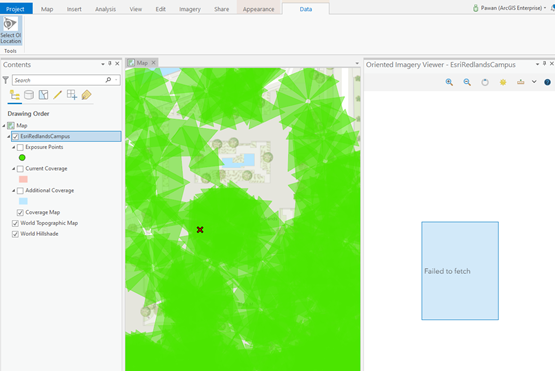This screenshot has height=371, width=555.
Task: Open image enhancement brightness tool in viewer
Action: tap(503, 82)
